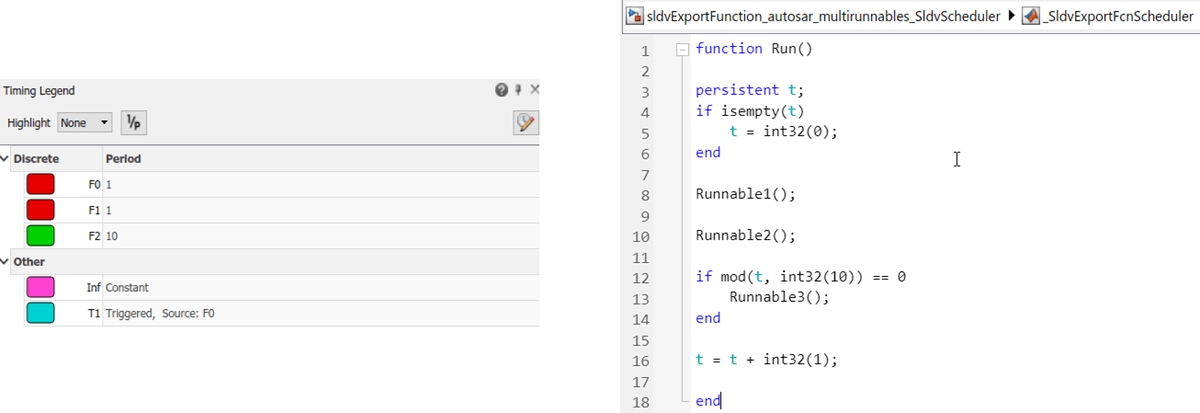Click the 'if mod(t, int32(10)) == 0' line
Image resolution: width=1200 pixels, height=413 pixels.
[800, 276]
